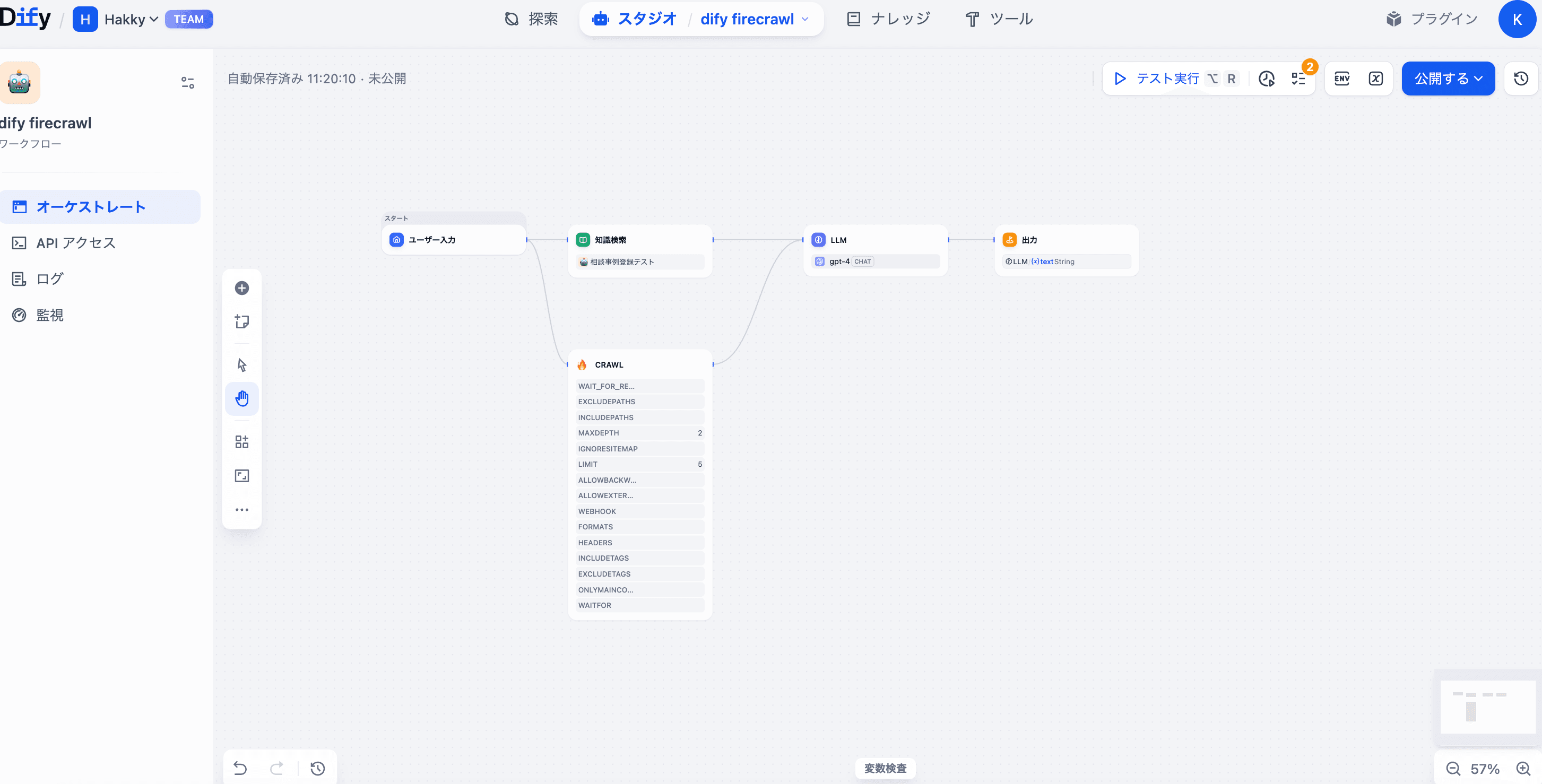Viewport: 1542px width, 784px height.
Task: Open the API アクセス sidebar item
Action: point(75,242)
